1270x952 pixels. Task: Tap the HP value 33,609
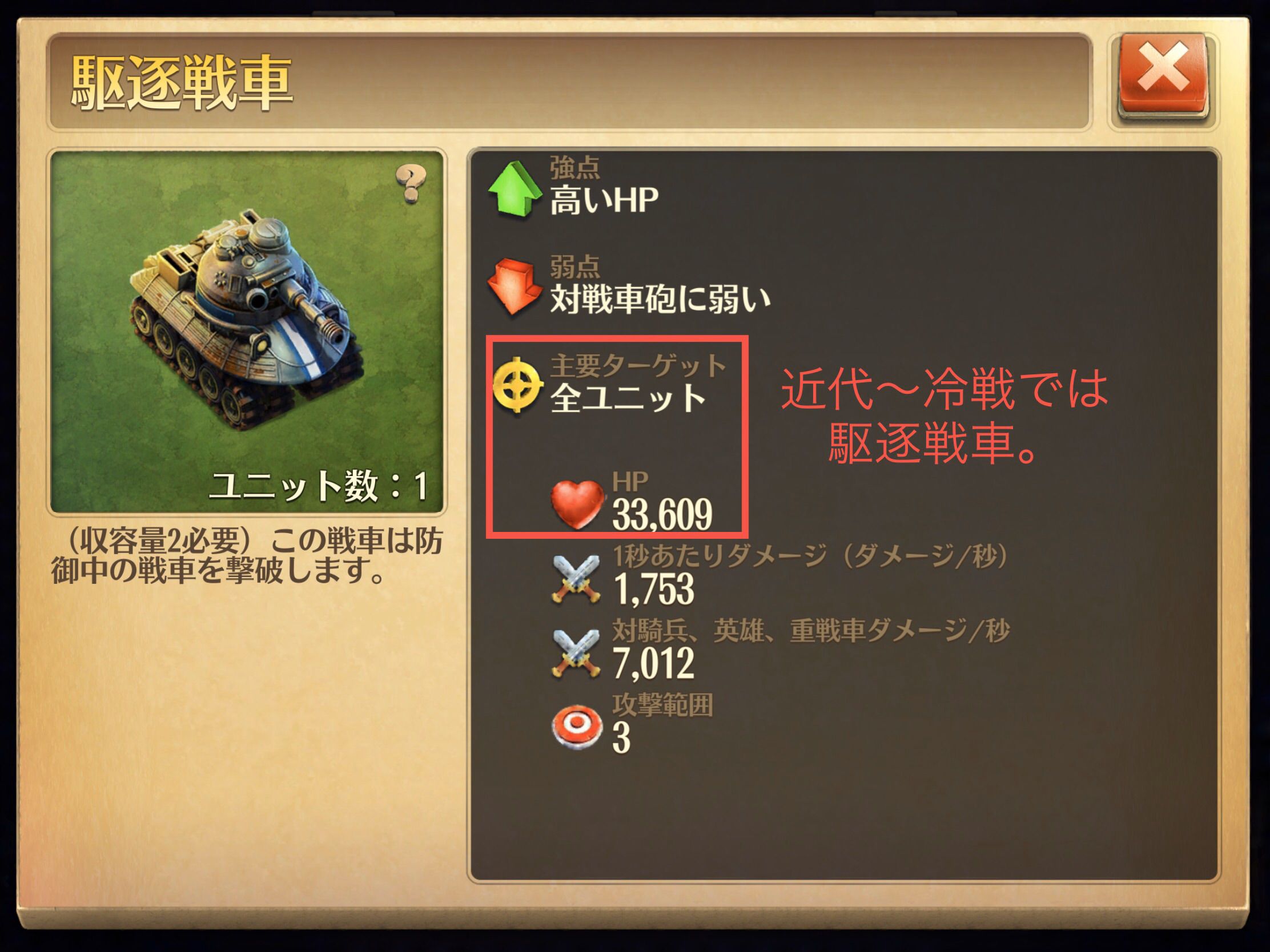click(x=662, y=514)
